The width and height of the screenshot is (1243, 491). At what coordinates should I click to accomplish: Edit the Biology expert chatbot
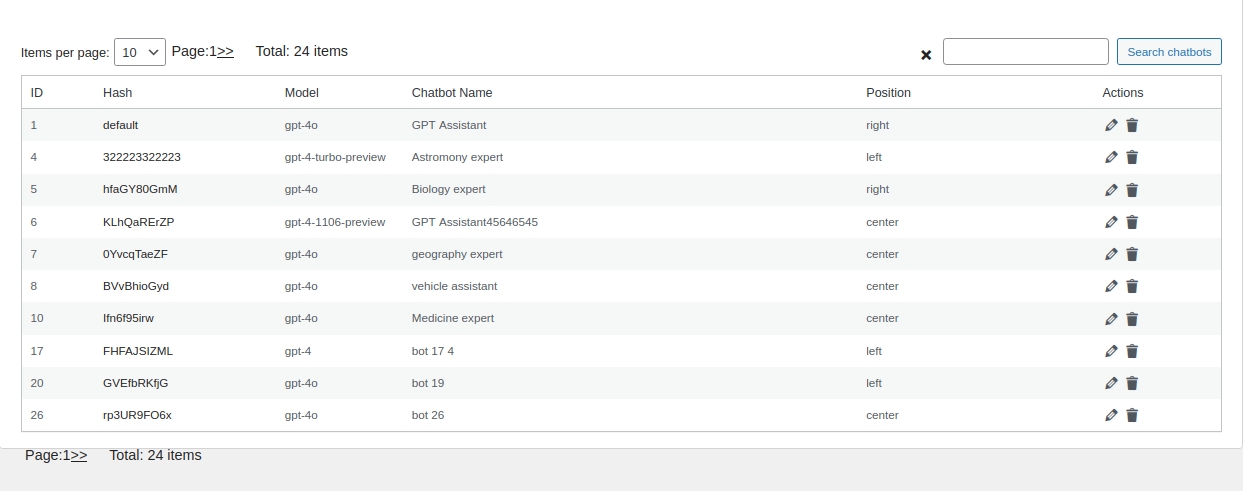point(1111,190)
